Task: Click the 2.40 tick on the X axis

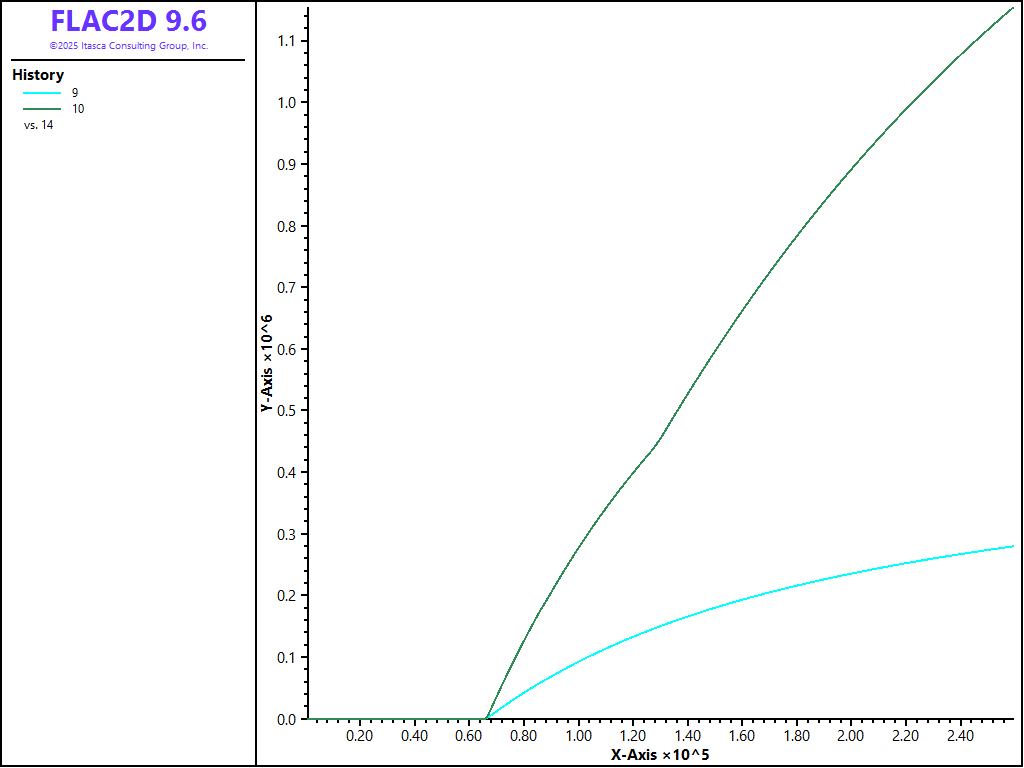Action: click(959, 736)
